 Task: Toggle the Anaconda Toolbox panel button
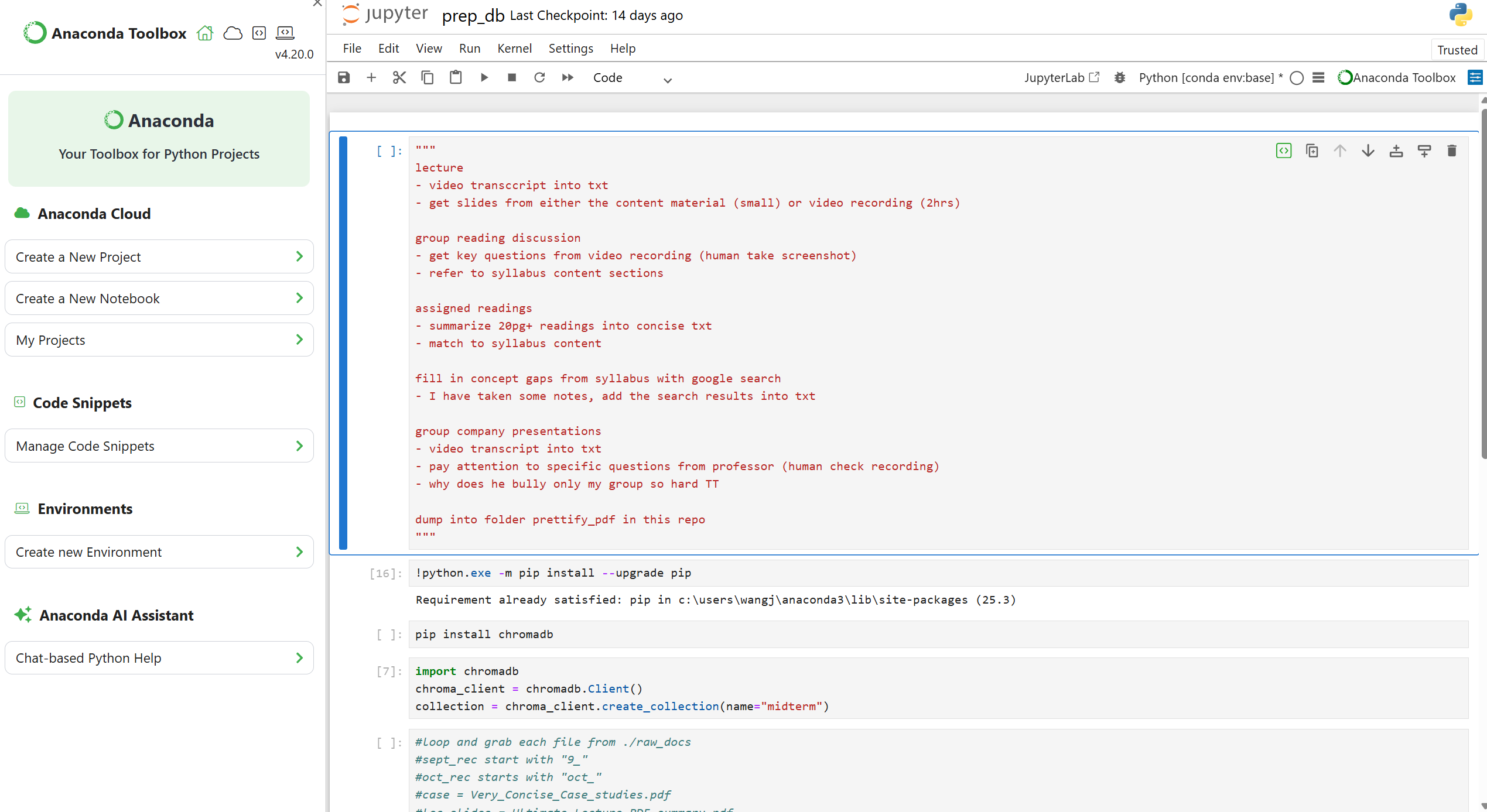tap(1397, 77)
